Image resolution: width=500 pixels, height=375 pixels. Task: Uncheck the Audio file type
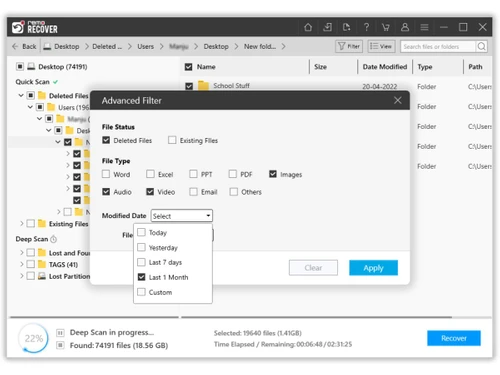(106, 192)
